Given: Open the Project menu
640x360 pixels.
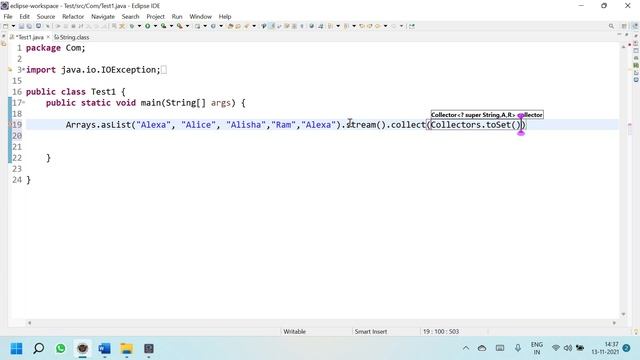Looking at the screenshot, I should point(156,17).
